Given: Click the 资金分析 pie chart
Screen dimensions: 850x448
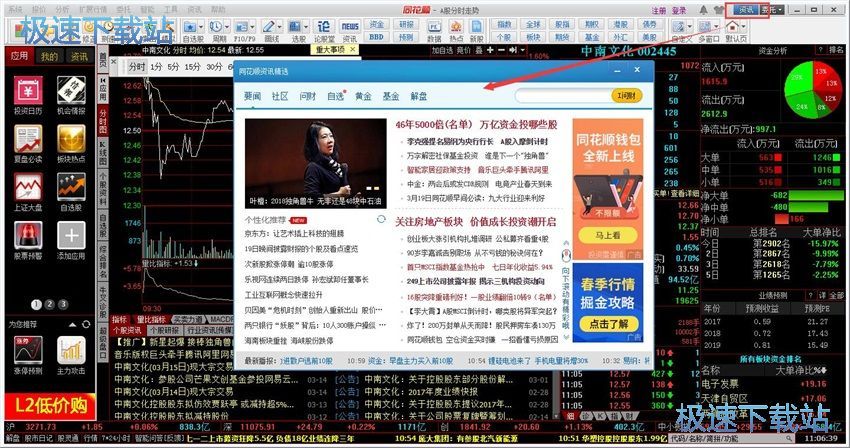Looking at the screenshot, I should 813,88.
